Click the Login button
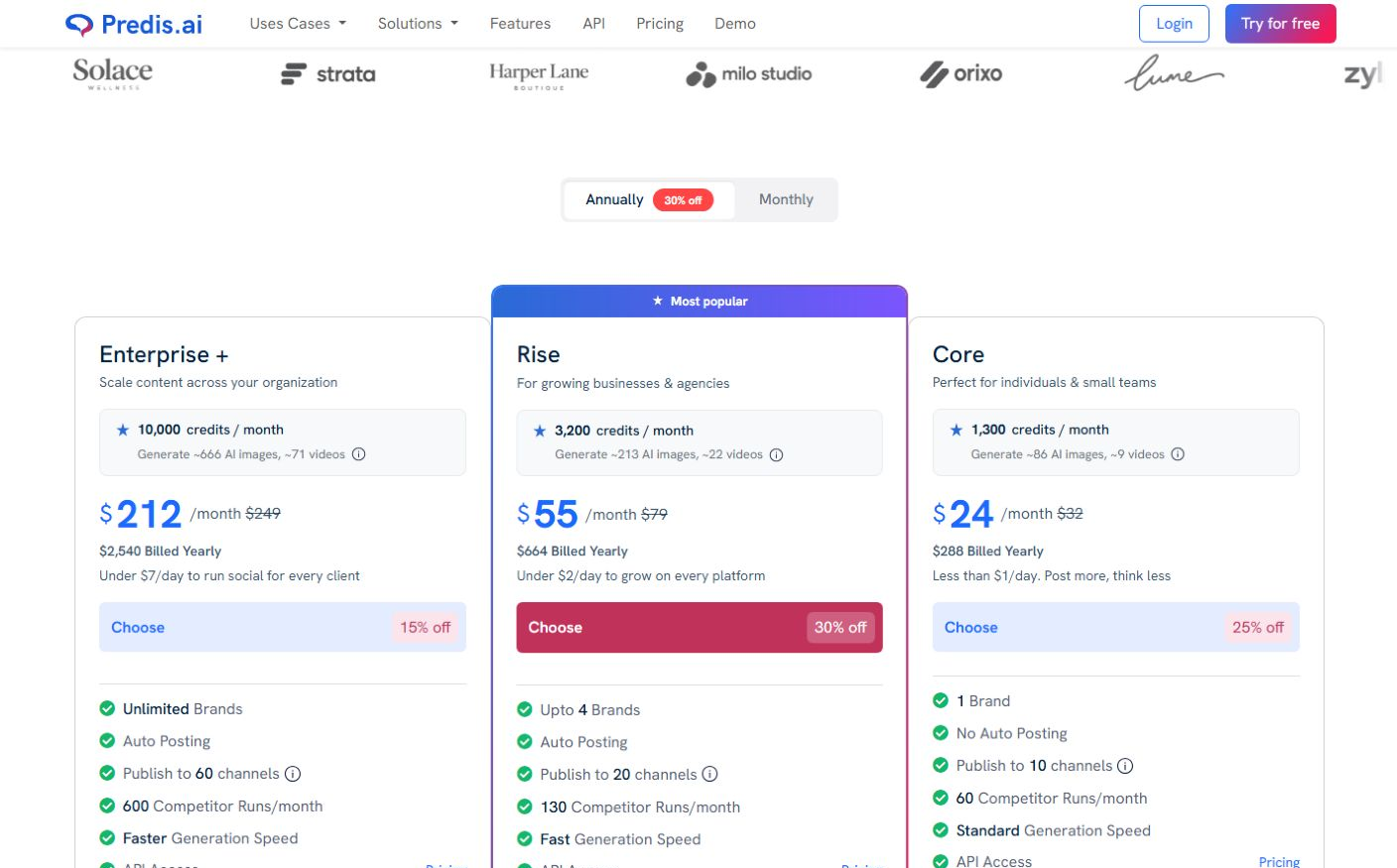1397x868 pixels. [x=1174, y=24]
